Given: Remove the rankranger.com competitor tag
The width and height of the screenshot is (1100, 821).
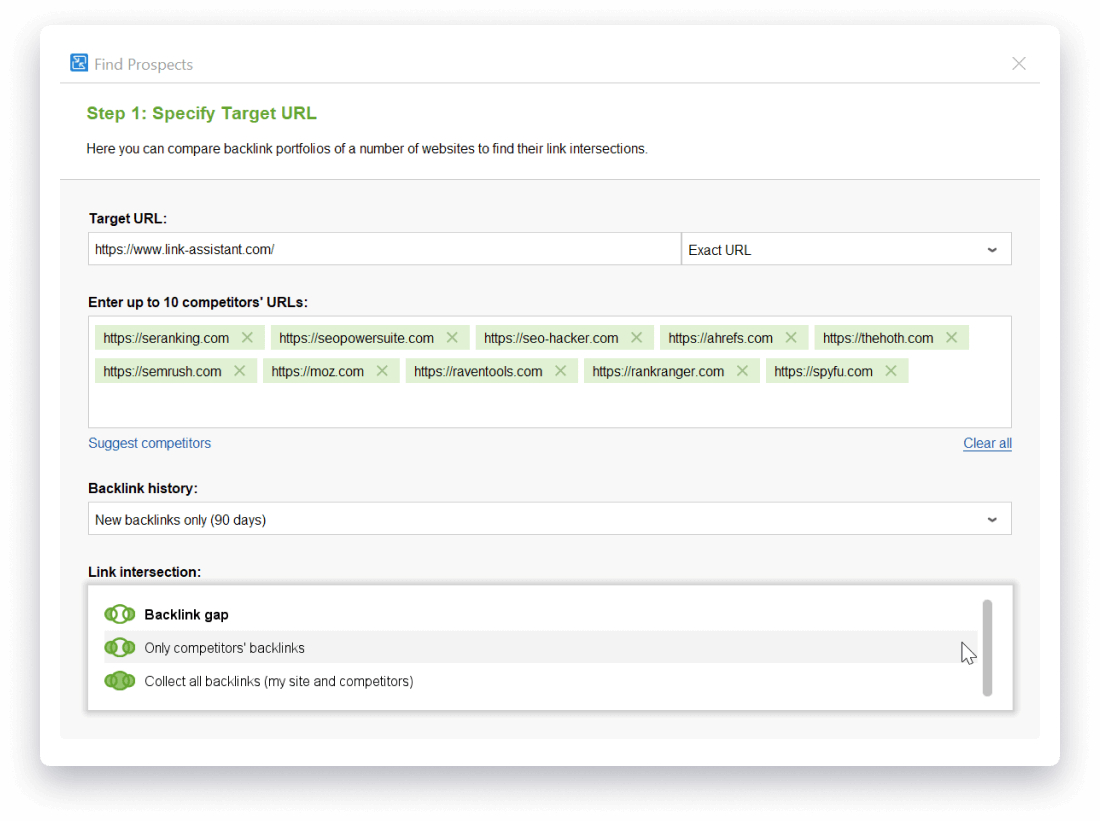Looking at the screenshot, I should tap(742, 371).
